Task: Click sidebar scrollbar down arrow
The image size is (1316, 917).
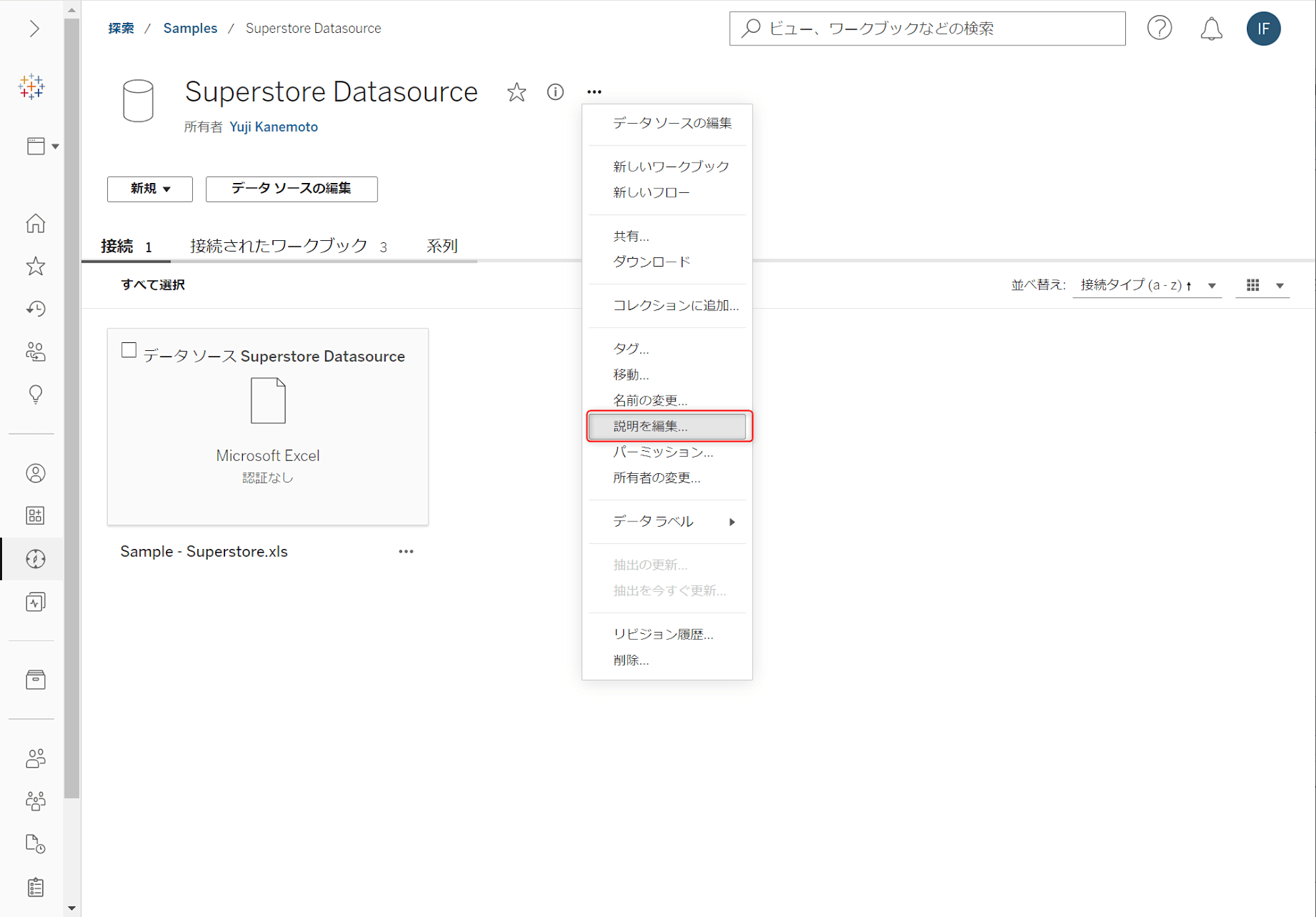Action: point(72,908)
